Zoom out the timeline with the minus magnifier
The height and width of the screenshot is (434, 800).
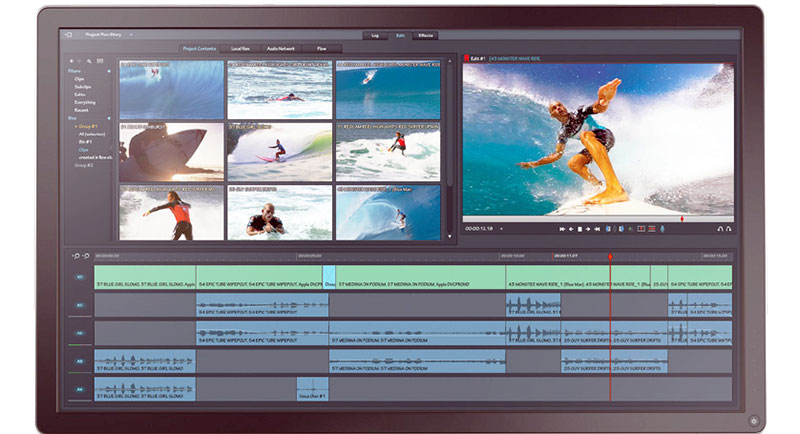(x=76, y=256)
